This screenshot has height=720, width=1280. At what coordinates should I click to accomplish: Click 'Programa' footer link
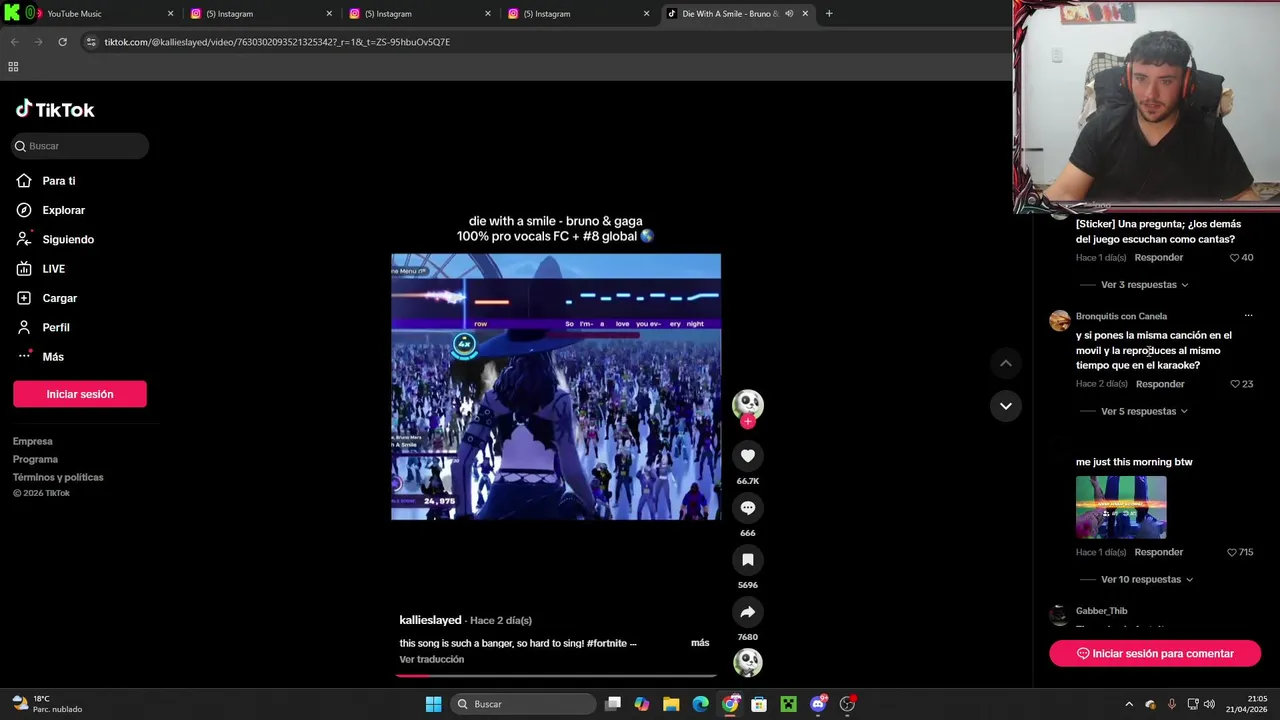point(35,459)
